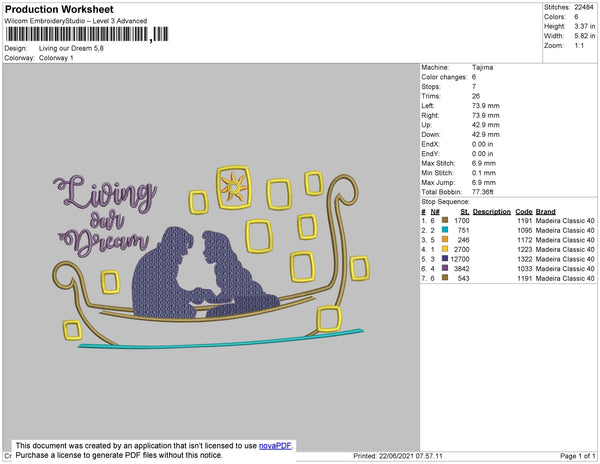Click the Min Stitch value '0.1 mm'
This screenshot has width=600, height=464.
[x=484, y=173]
